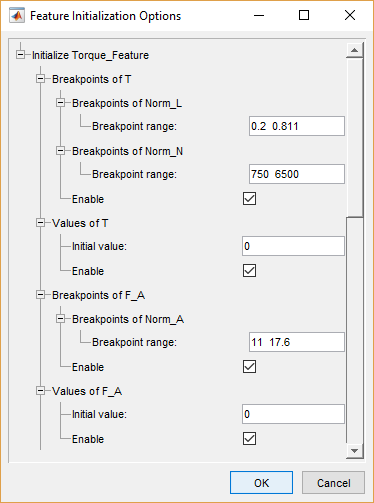The height and width of the screenshot is (503, 374).
Task: Collapse the Initialize Torque_Feature node
Action: [20, 55]
